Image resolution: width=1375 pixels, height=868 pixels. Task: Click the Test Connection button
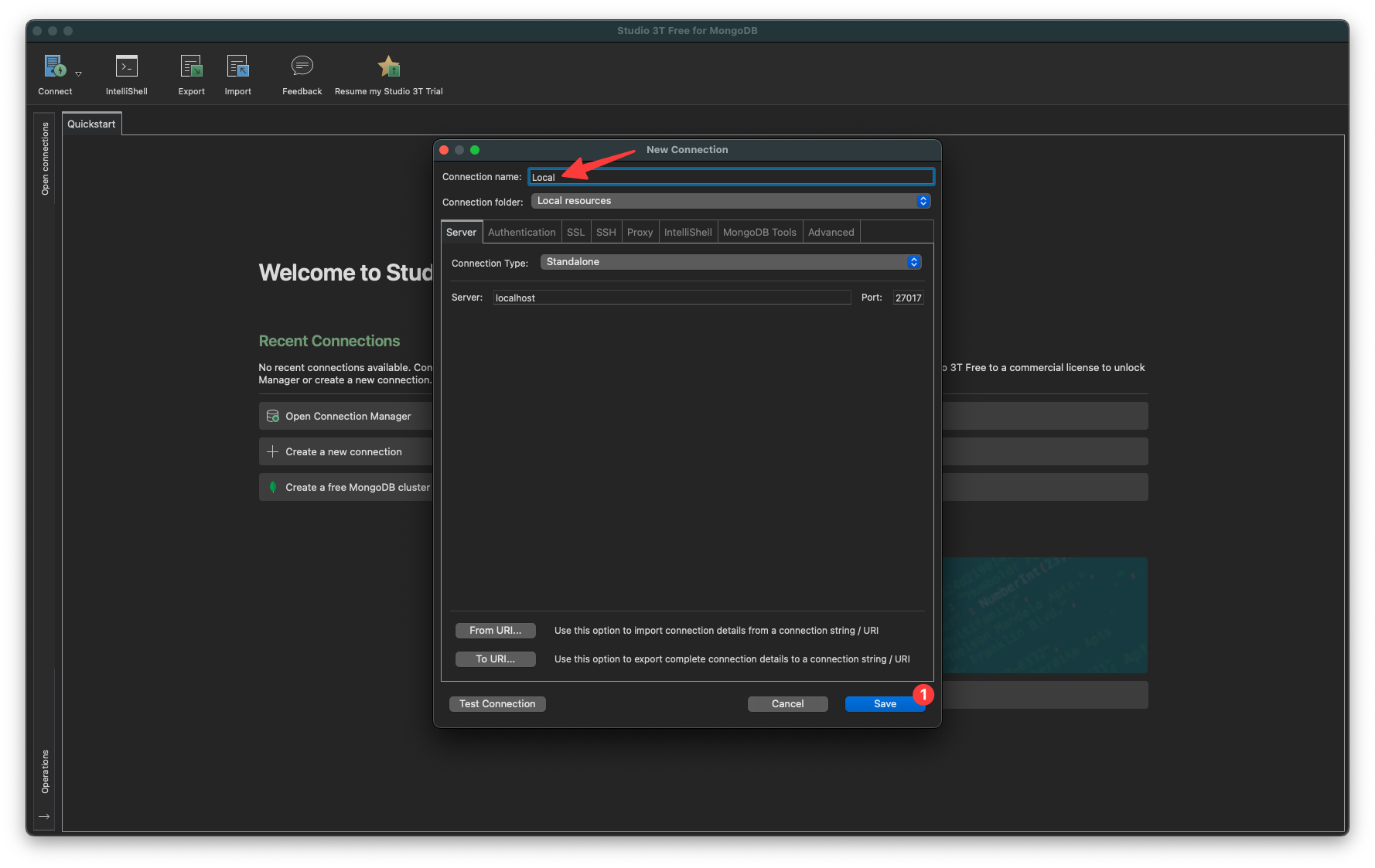(x=497, y=704)
